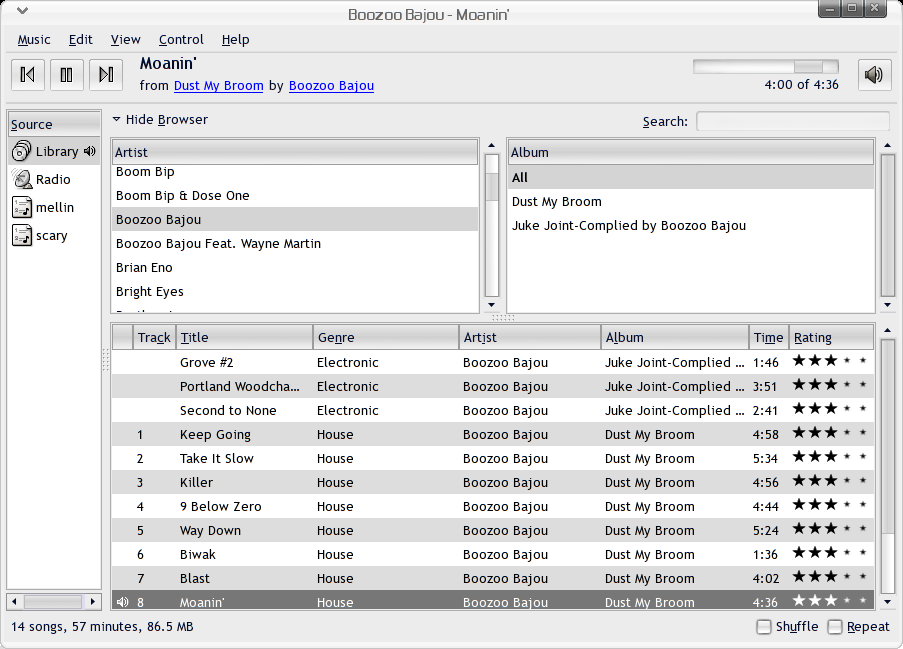Screen dimensions: 903x649
Task: Select song Portland Woodcha...
Action: pyautogui.click(x=492, y=386)
